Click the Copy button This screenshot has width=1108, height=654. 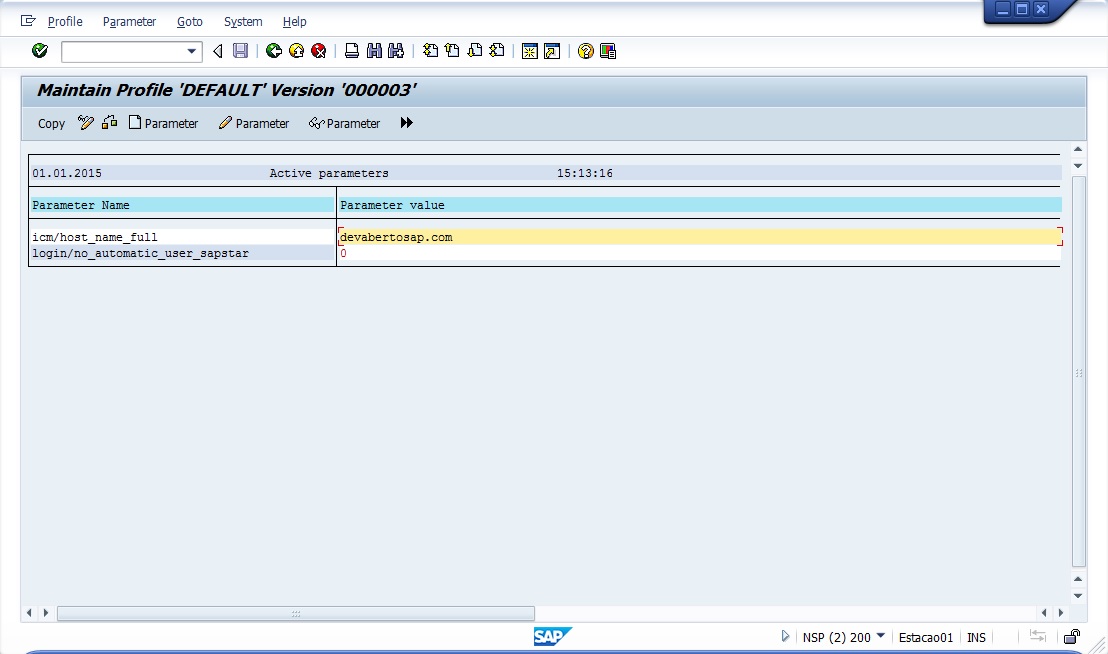pyautogui.click(x=51, y=124)
